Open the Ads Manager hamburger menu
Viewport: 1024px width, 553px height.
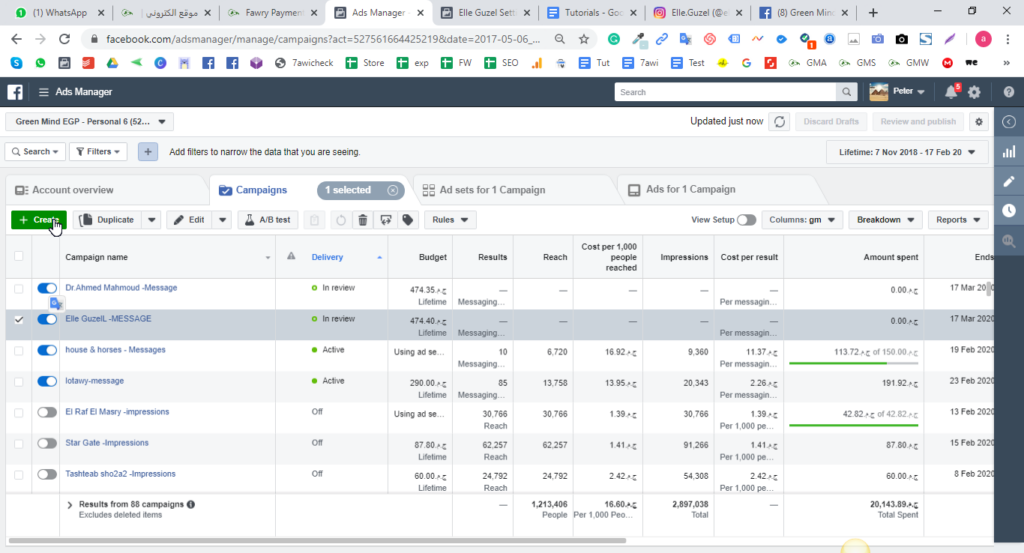(x=44, y=92)
